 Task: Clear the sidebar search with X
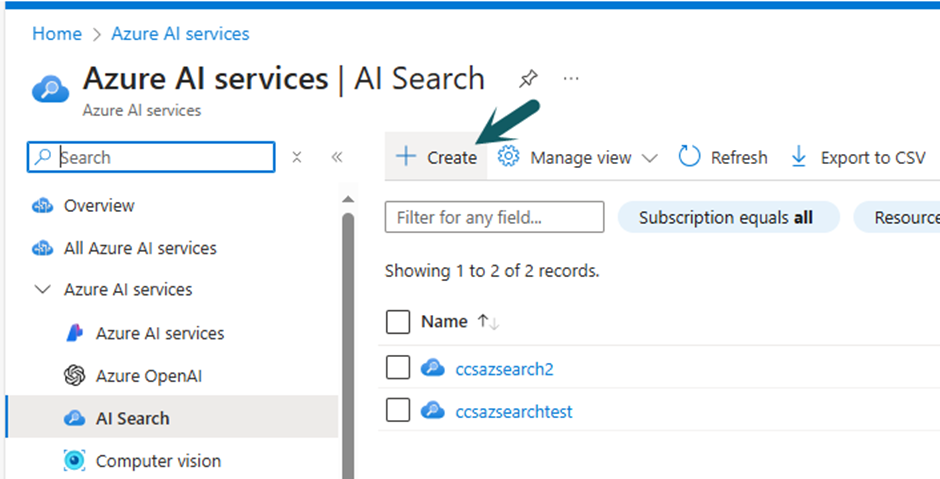[297, 157]
